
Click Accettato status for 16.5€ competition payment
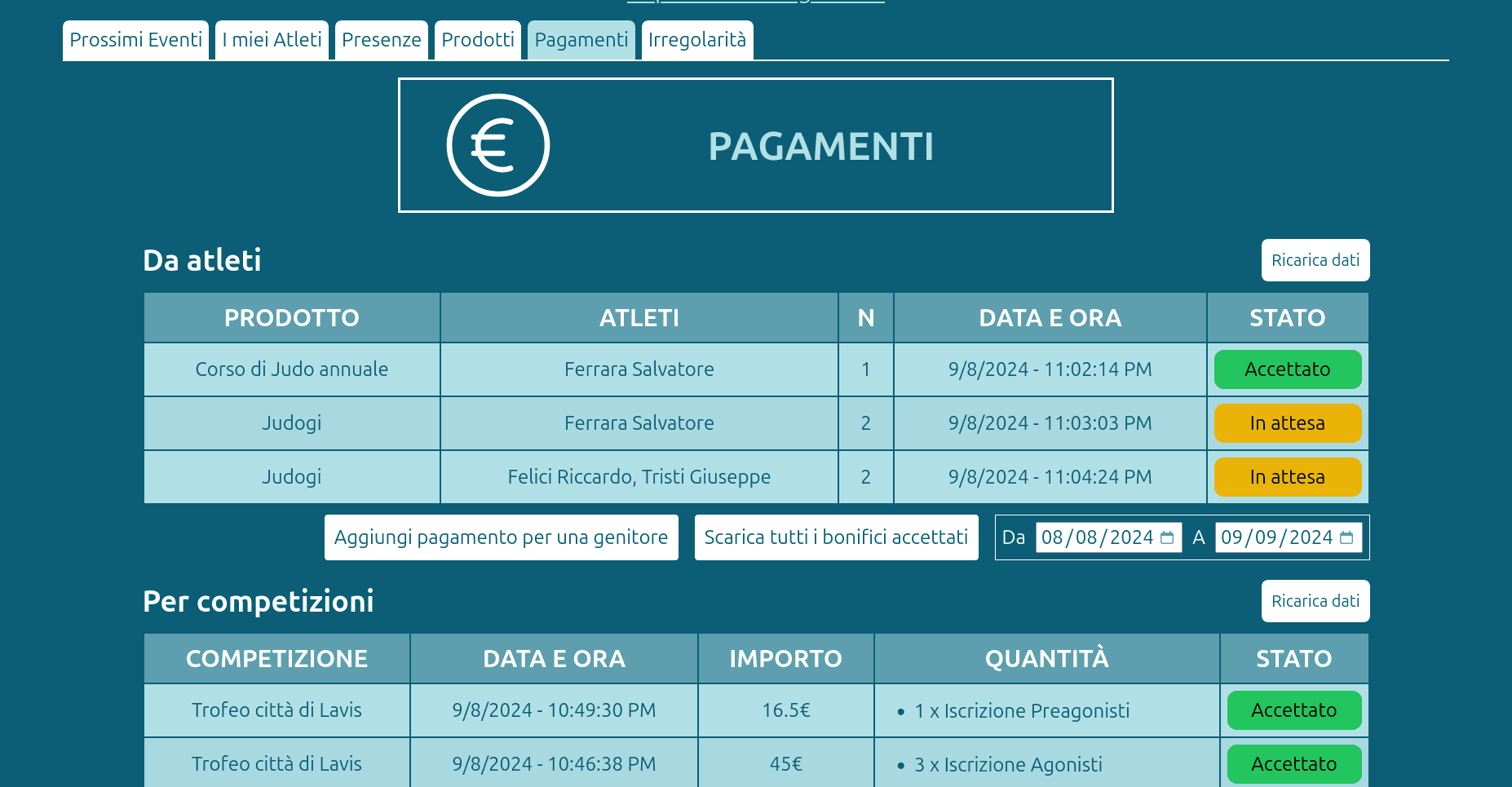tap(1293, 710)
